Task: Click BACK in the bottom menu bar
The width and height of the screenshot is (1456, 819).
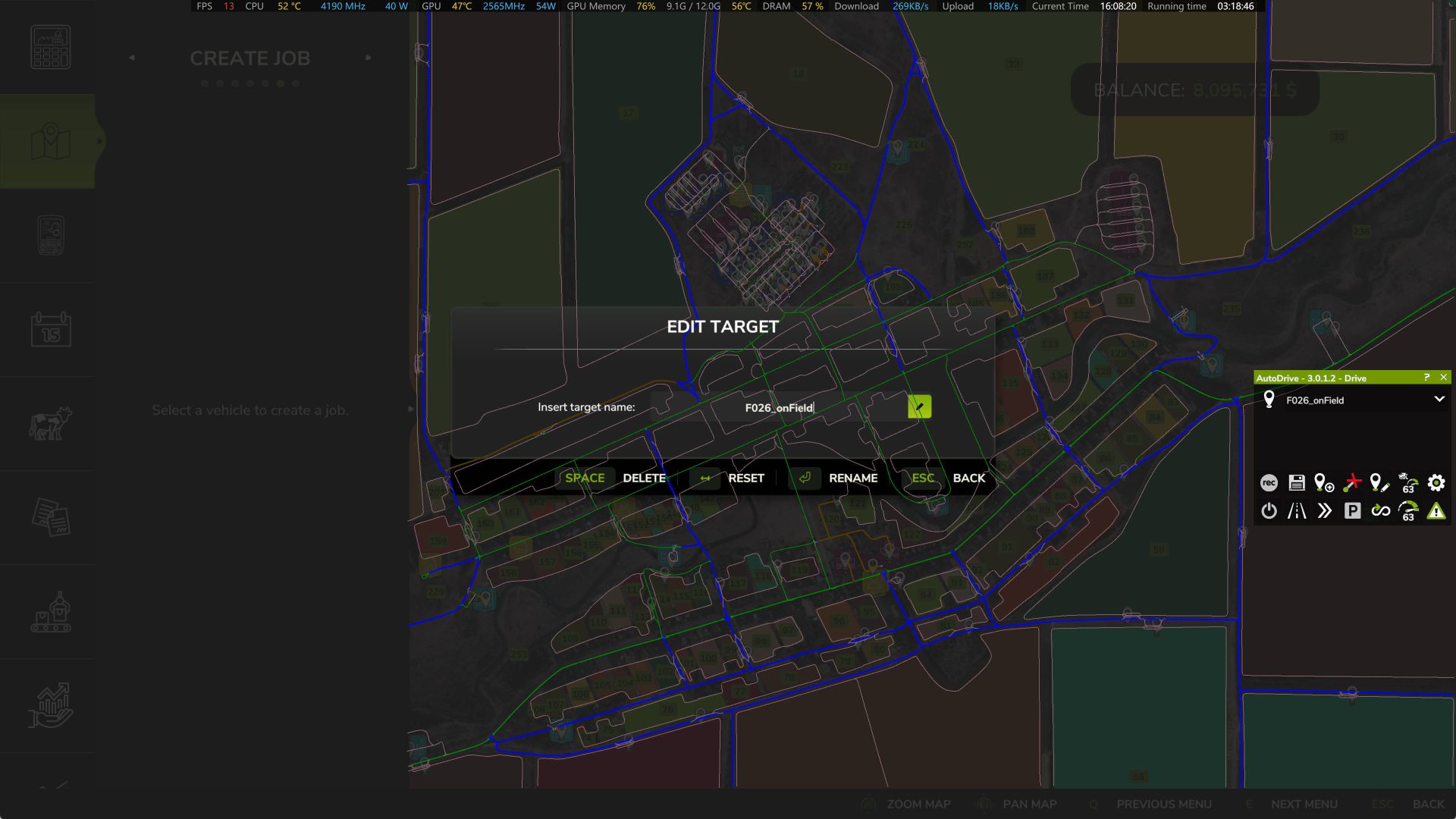Action: pos(1428,804)
